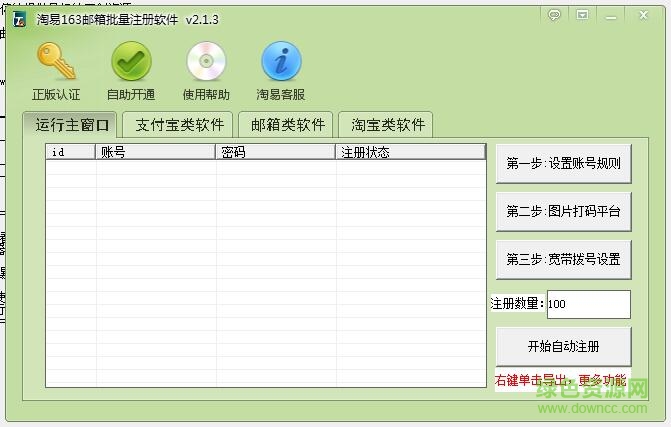Viewport: 671px width, 427px height.
Task: Open the title bar dropdown menu icon
Action: pos(582,15)
